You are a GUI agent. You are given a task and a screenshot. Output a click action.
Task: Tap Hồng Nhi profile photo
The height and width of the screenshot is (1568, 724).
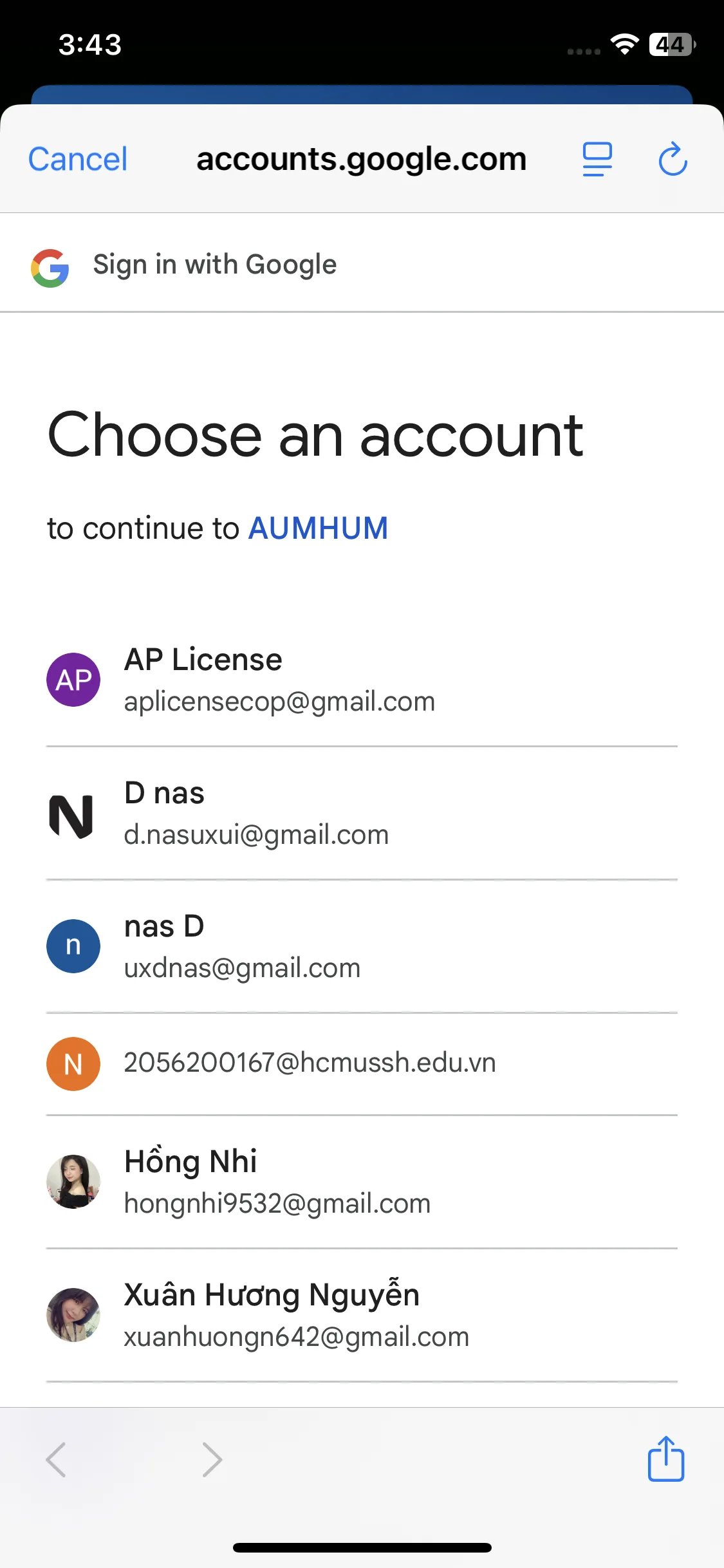(x=73, y=1181)
